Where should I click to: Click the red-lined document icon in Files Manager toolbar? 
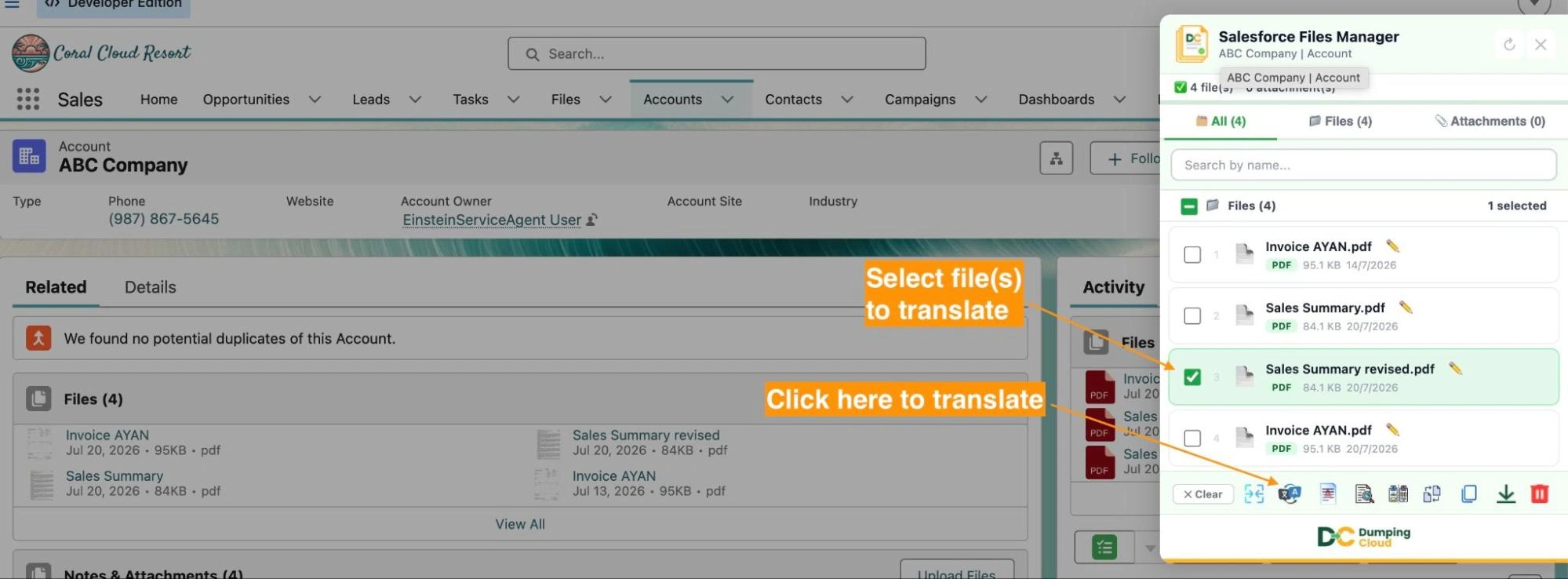pyautogui.click(x=1327, y=493)
